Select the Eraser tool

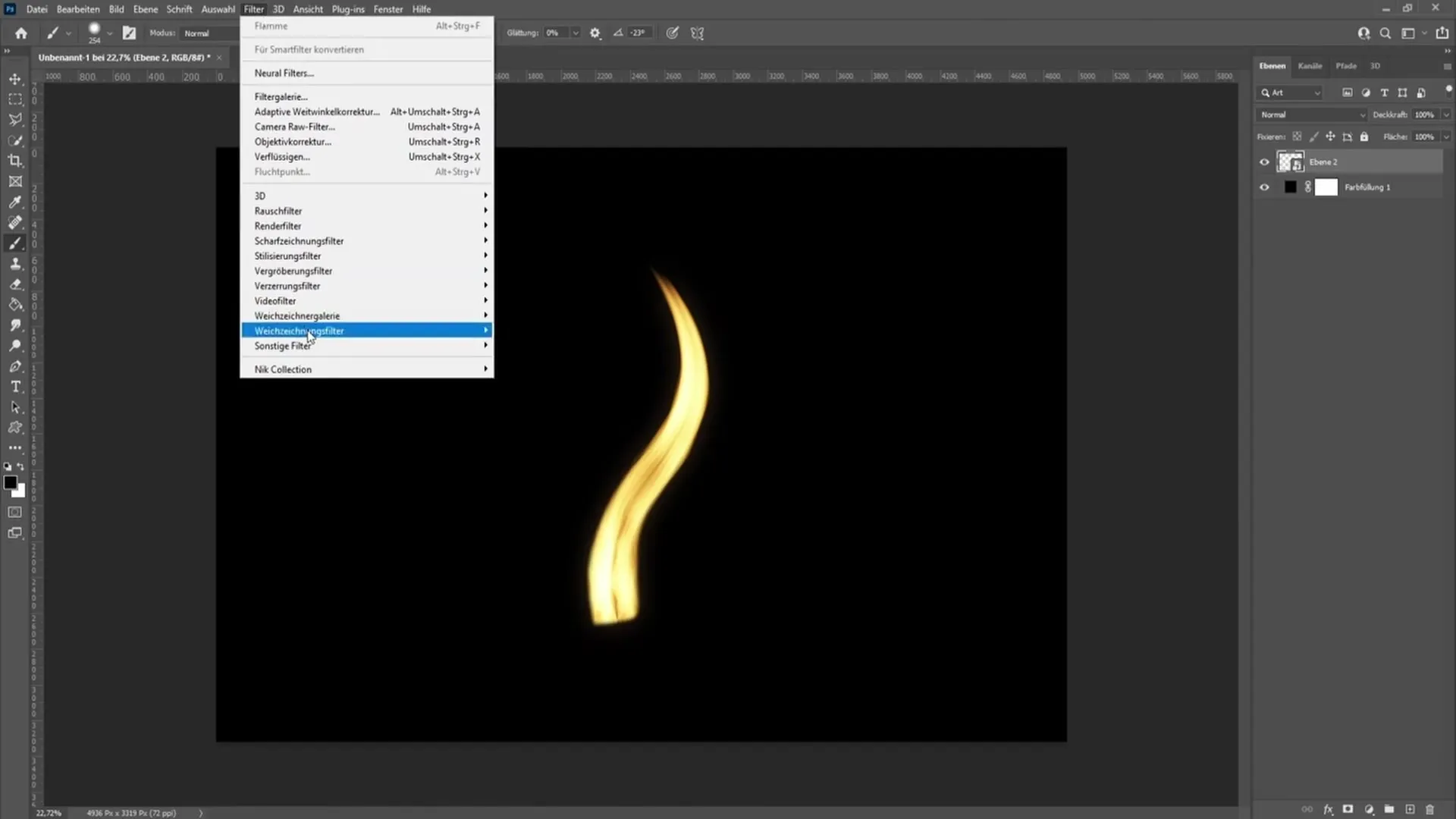tap(15, 284)
